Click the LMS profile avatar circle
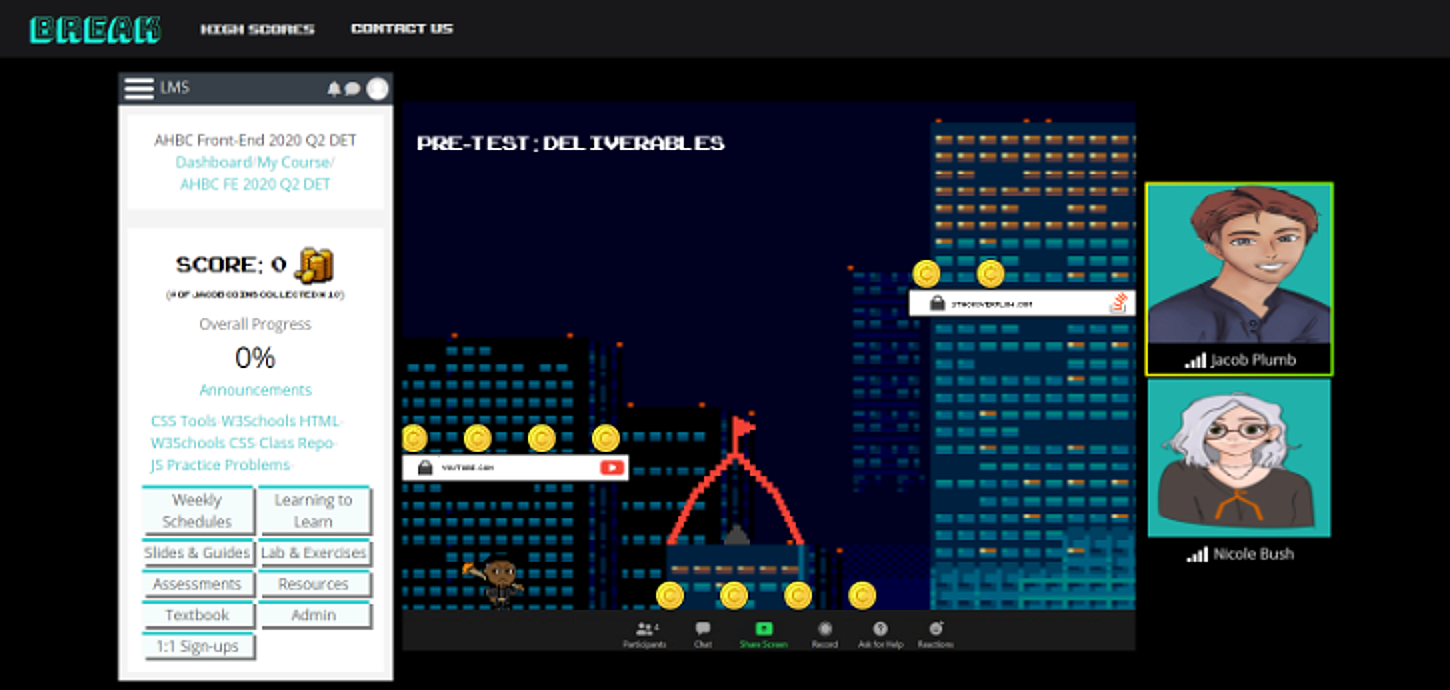Screen dimensions: 1450x690 pos(377,88)
